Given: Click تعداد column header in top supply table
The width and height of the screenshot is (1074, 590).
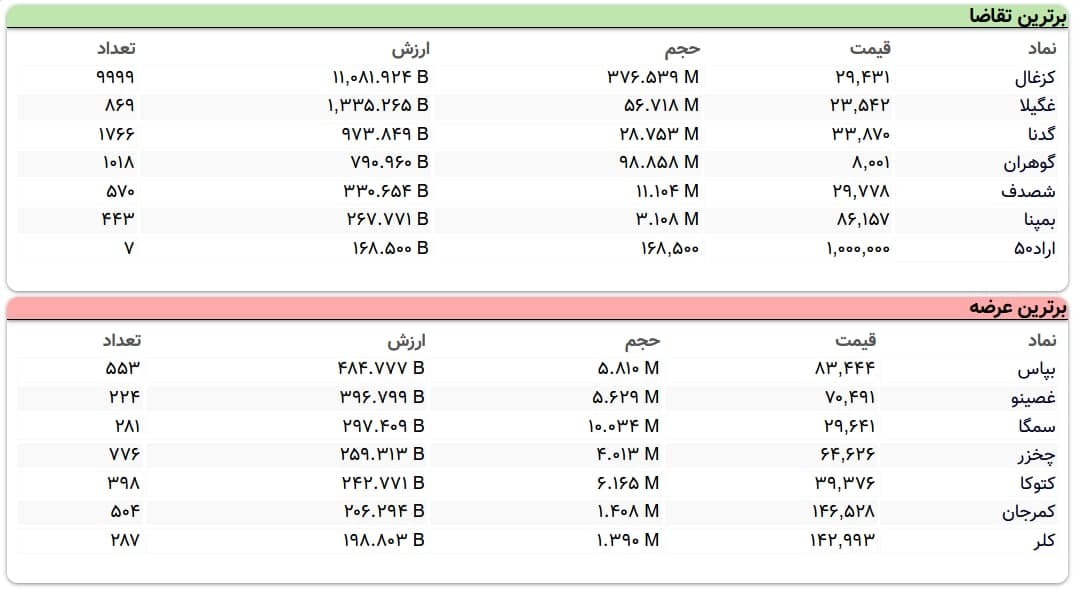Looking at the screenshot, I should 120,341.
